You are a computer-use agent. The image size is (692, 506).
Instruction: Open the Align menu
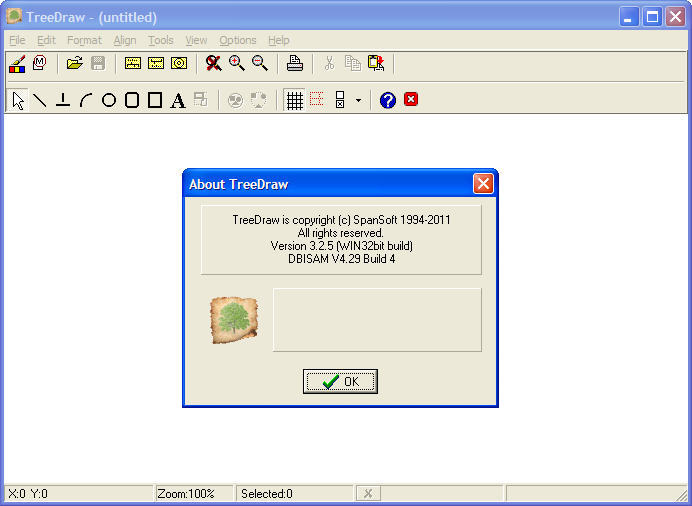pyautogui.click(x=125, y=40)
